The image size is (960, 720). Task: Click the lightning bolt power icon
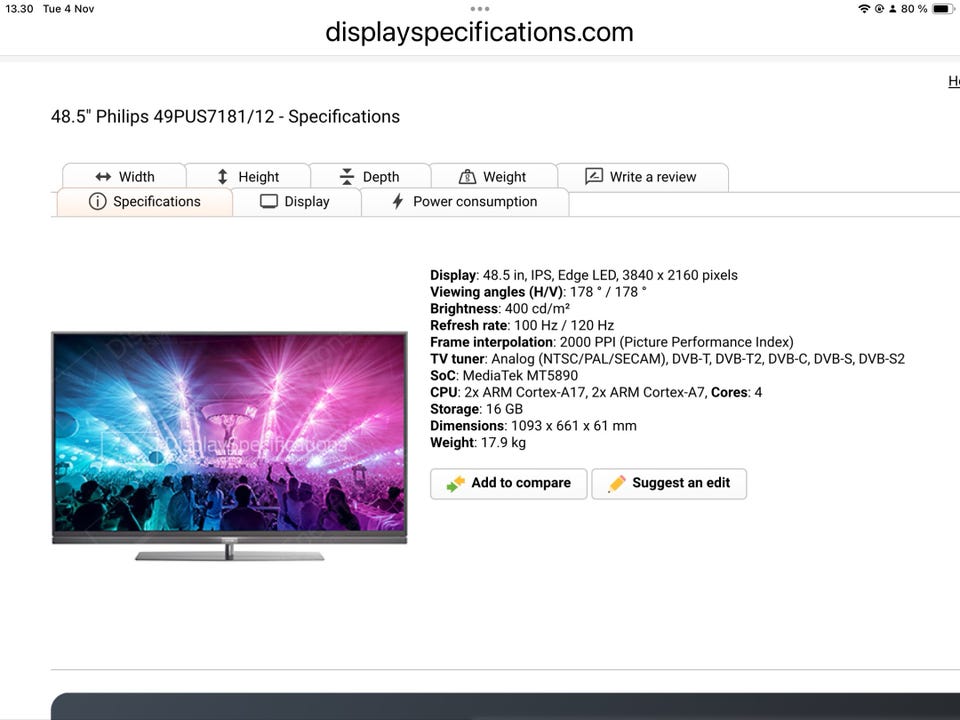tap(398, 201)
